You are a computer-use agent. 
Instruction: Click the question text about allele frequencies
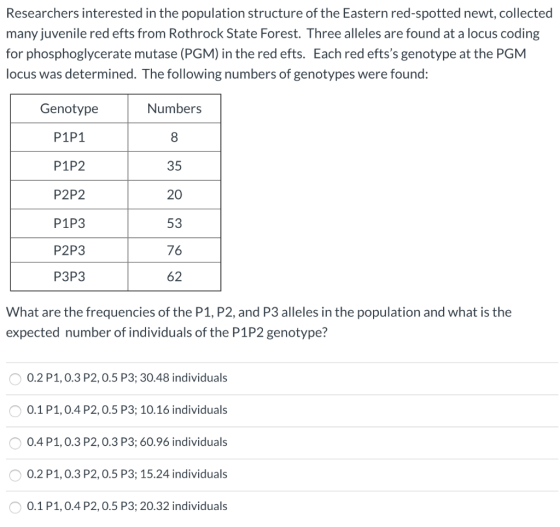[x=259, y=322]
